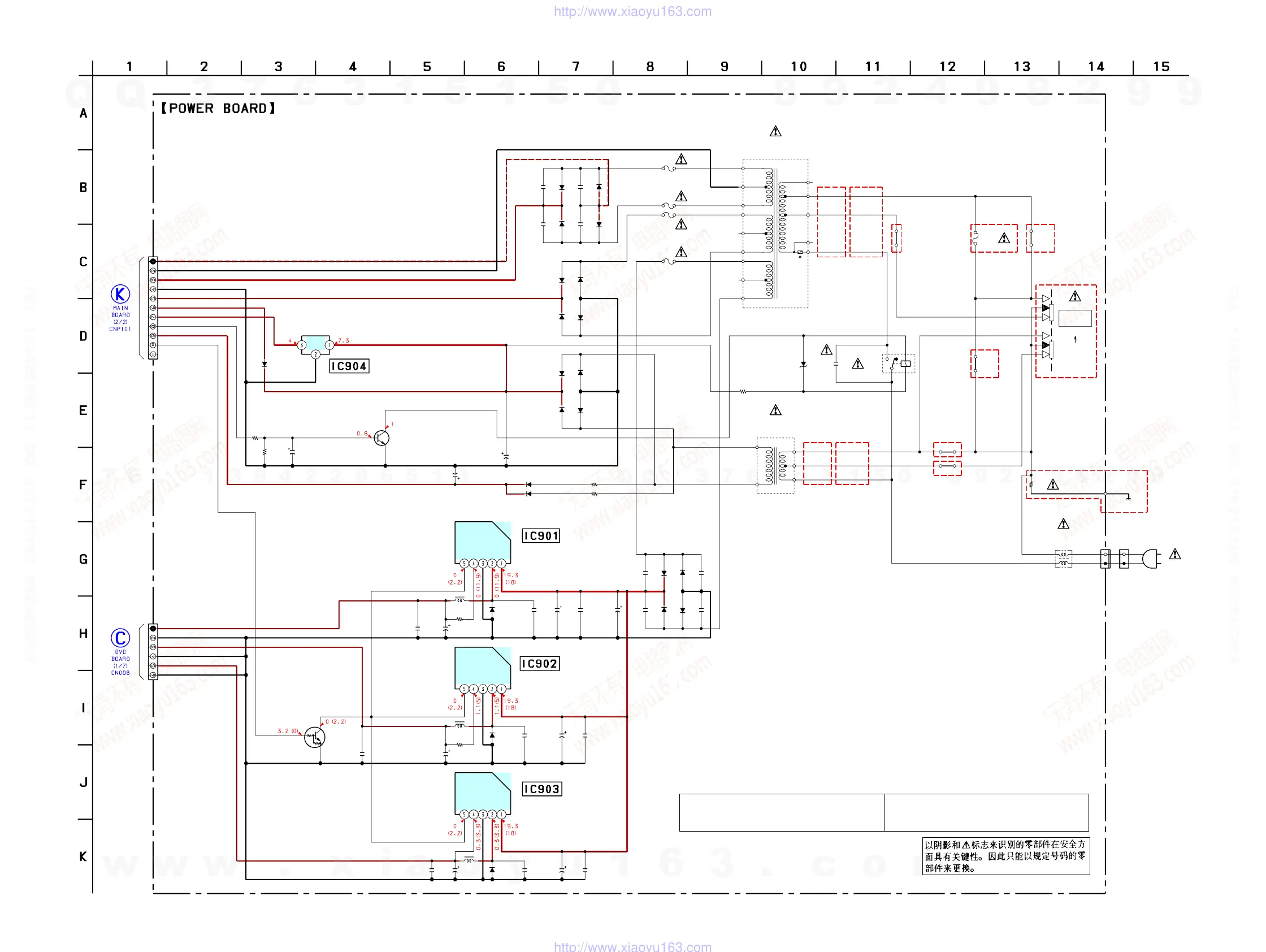Screen dimensions: 1266x952
Task: Click the transistor symbol labeled 0.6
Action: 381,438
